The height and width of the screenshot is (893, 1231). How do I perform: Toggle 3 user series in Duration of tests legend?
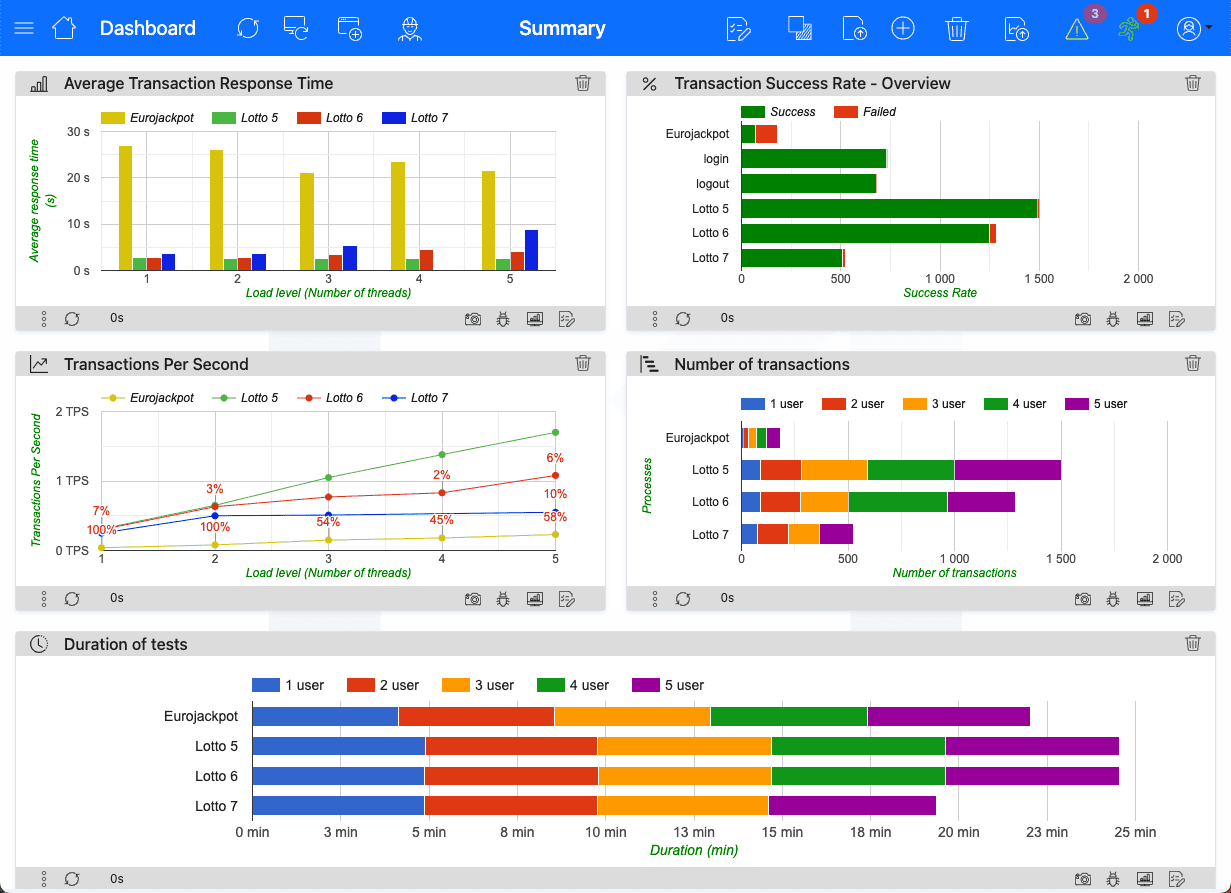tap(478, 685)
